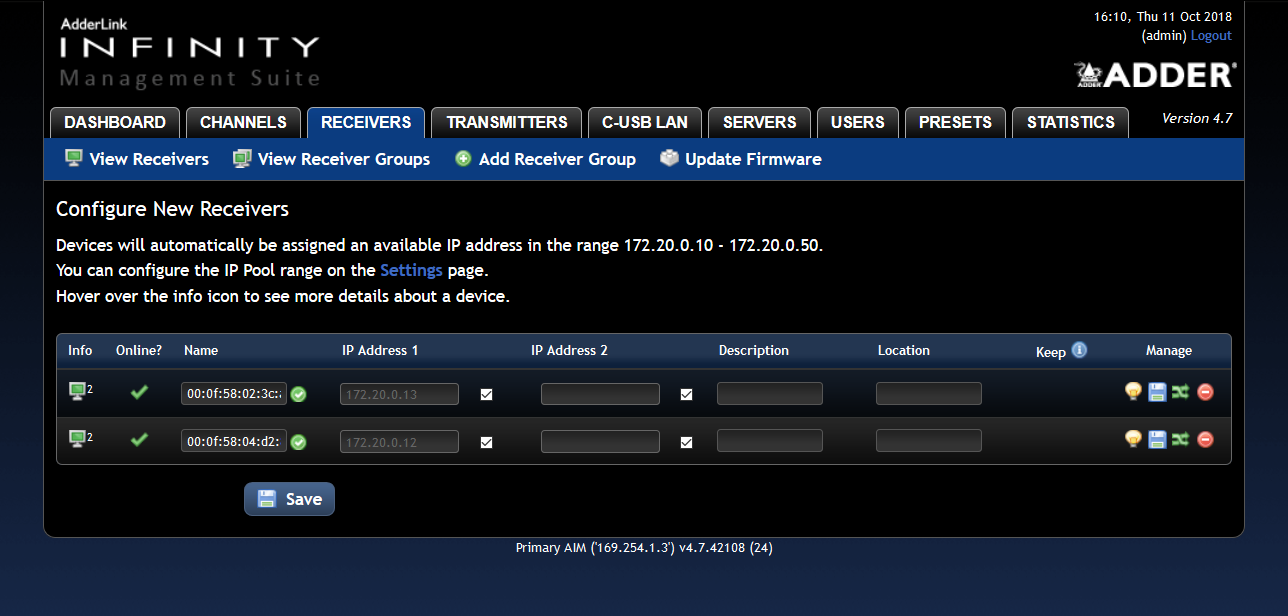The height and width of the screenshot is (616, 1288).
Task: Open the USERS tab
Action: coord(858,122)
